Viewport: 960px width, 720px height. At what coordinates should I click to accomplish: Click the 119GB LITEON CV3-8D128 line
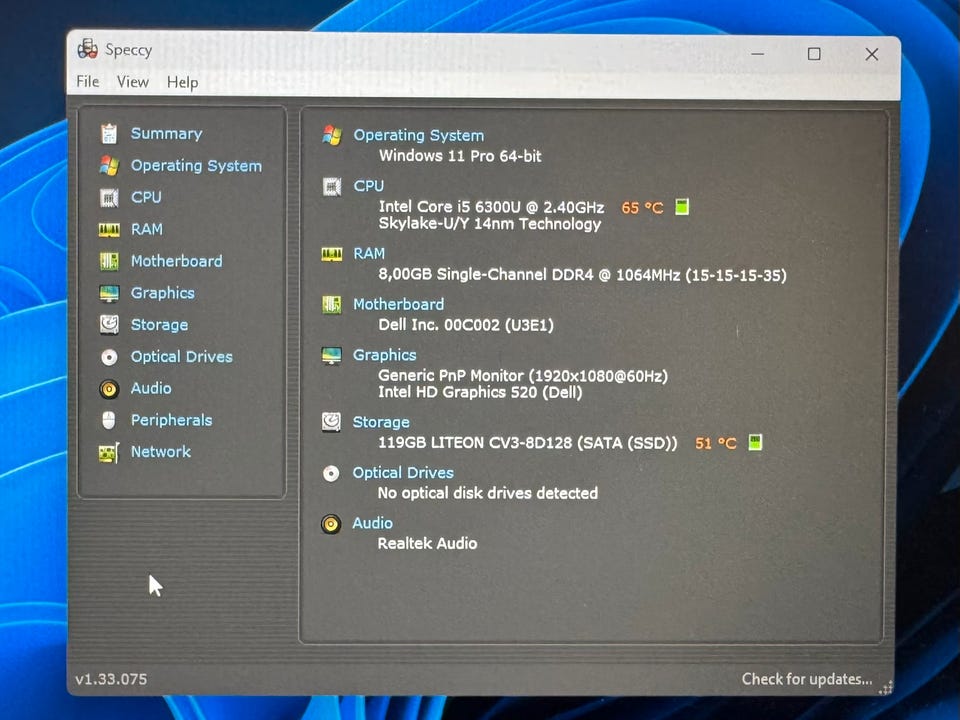[x=528, y=443]
